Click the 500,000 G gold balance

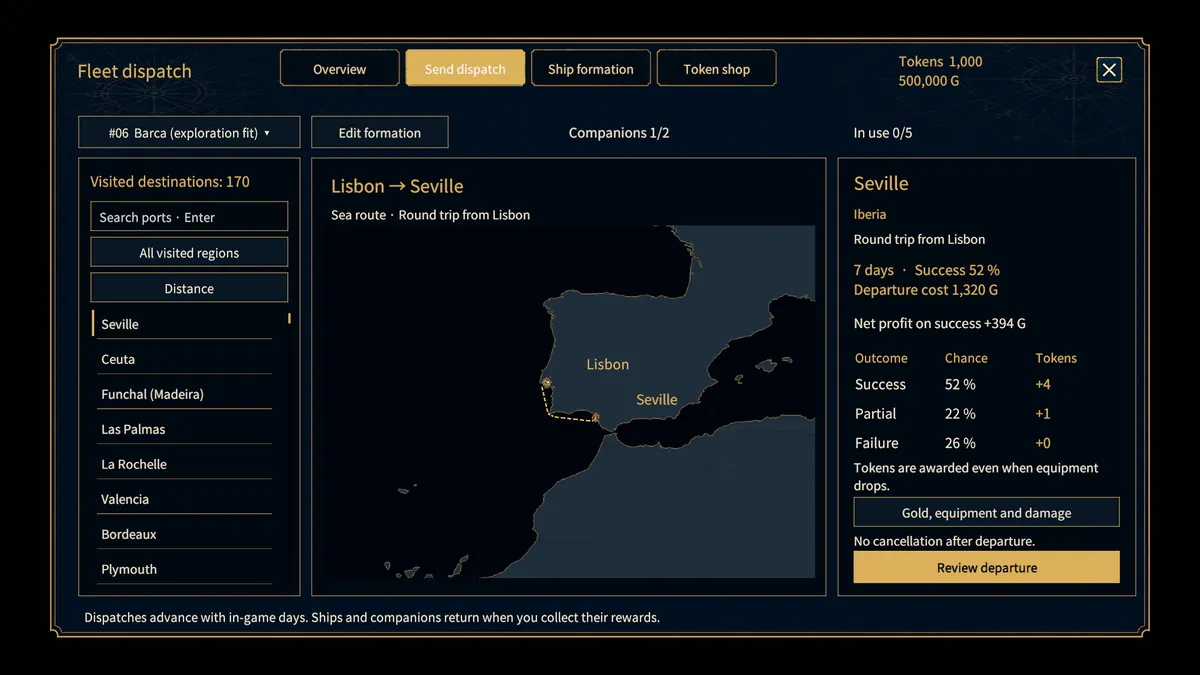tap(929, 80)
